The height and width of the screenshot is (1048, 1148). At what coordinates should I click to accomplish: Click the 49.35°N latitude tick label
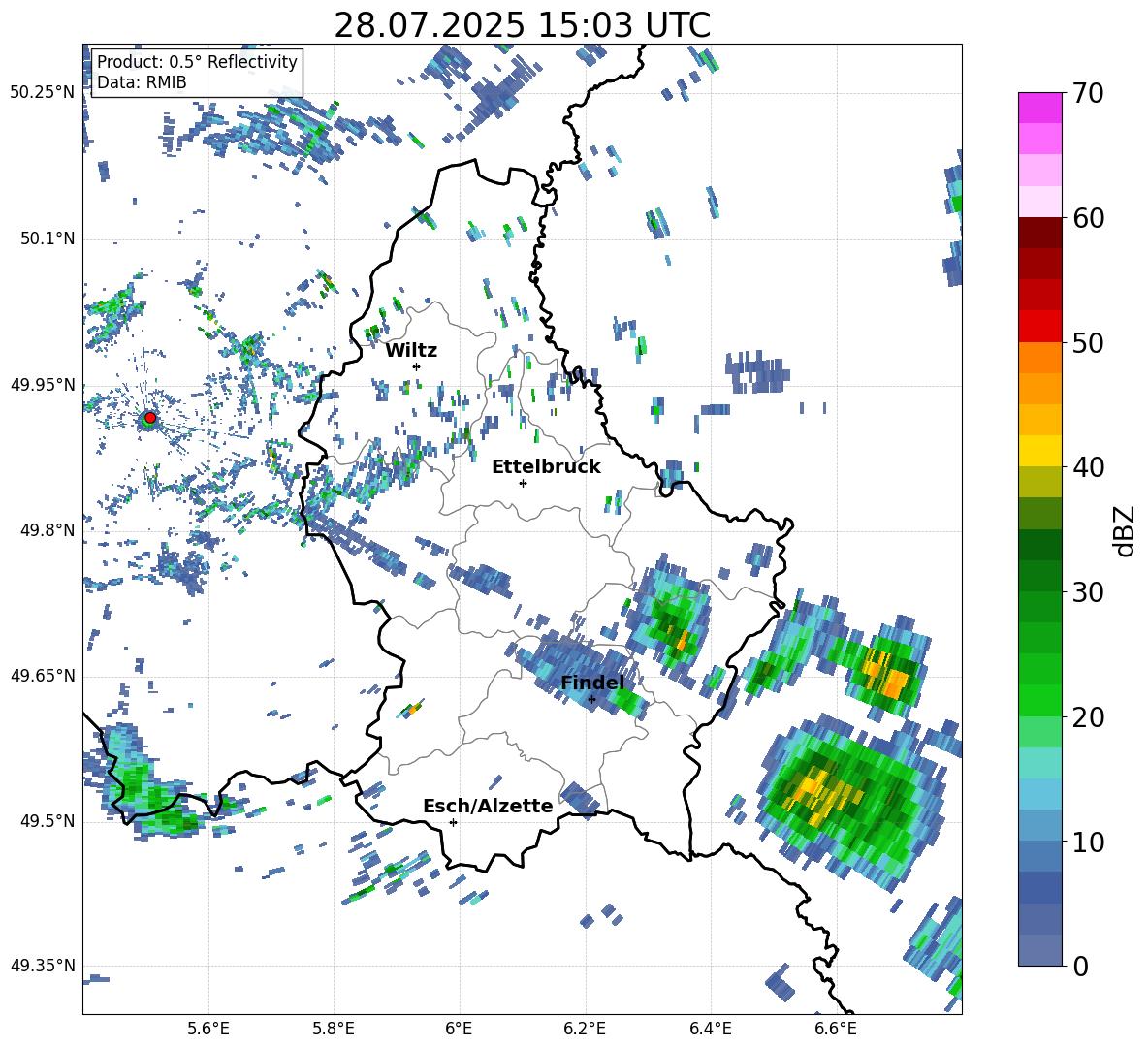pyautogui.click(x=43, y=966)
